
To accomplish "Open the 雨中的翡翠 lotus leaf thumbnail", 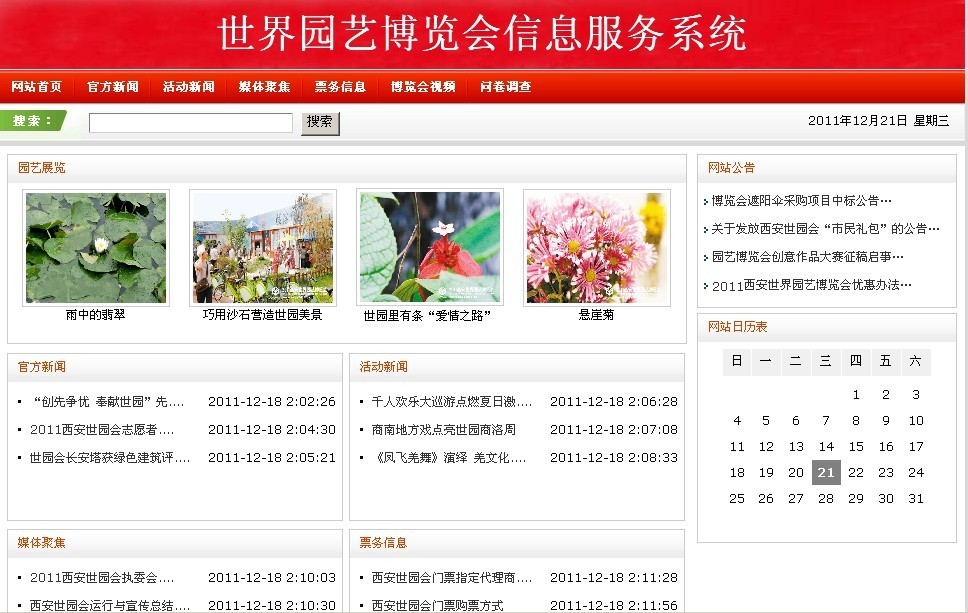I will pos(96,248).
